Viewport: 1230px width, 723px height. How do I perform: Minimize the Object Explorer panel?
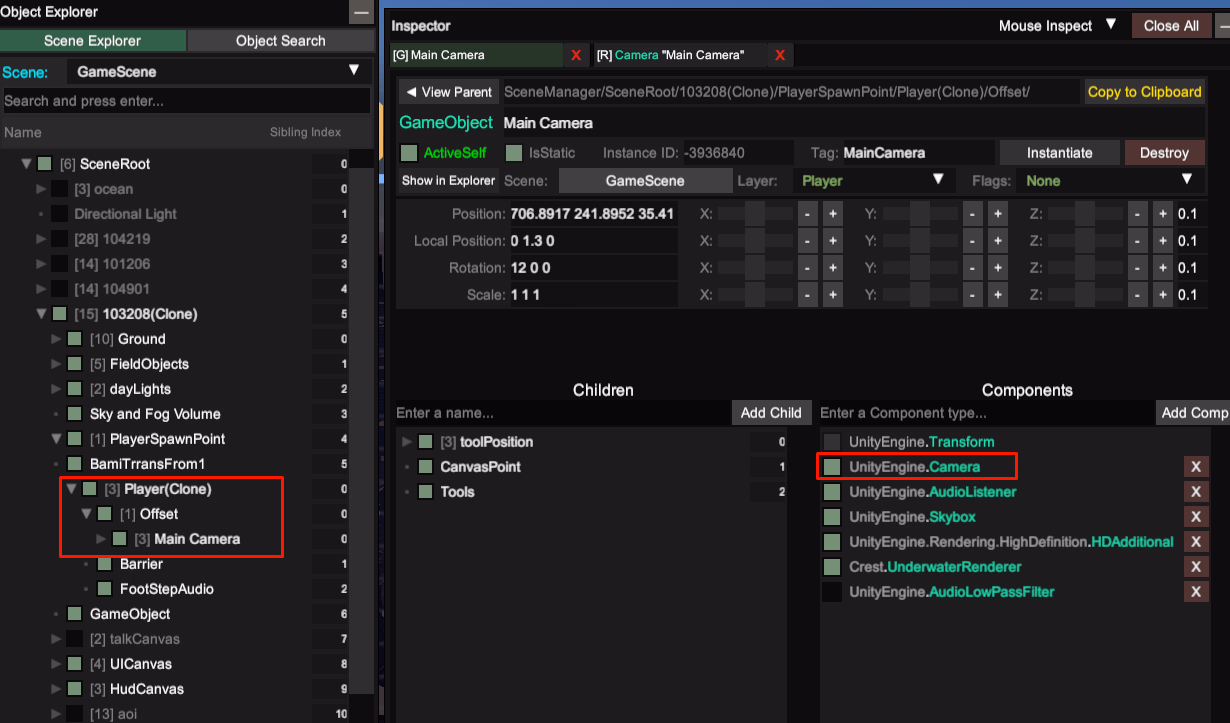click(x=360, y=13)
